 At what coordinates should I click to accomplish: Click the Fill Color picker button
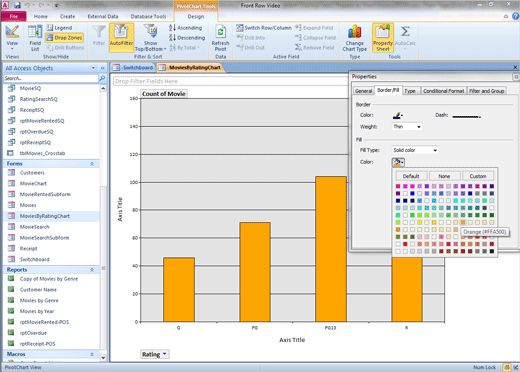(x=398, y=162)
